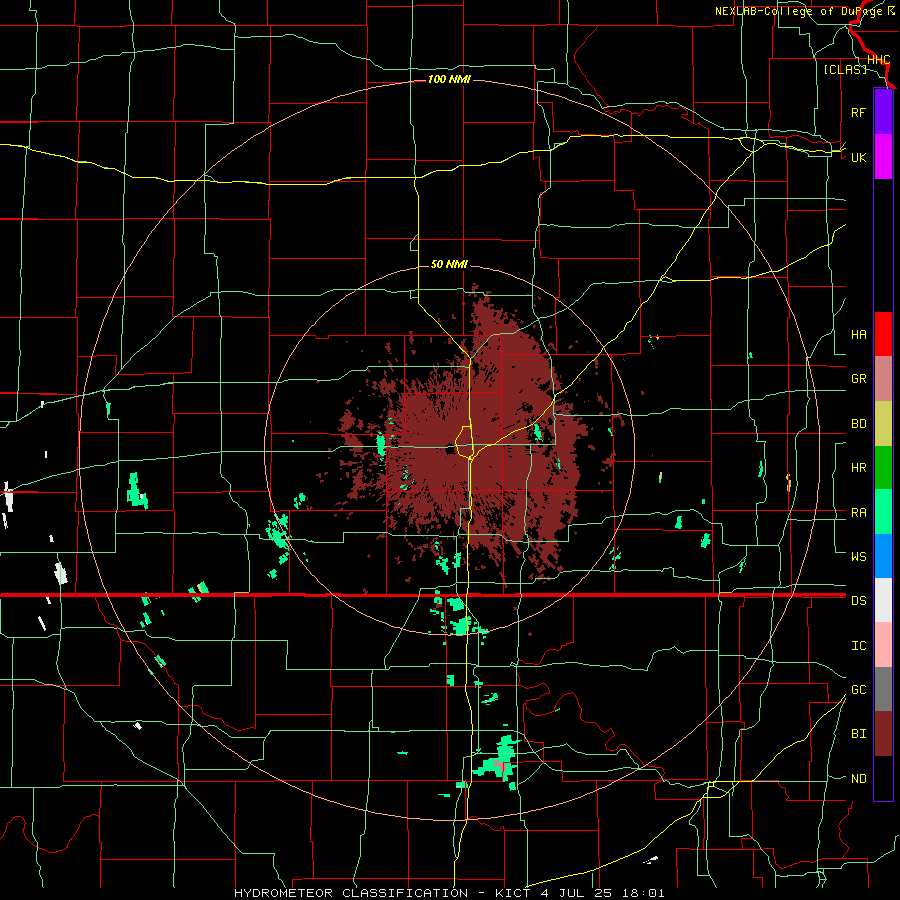
Task: Click the Hydrometeor Classification title caption
Action: (449, 893)
